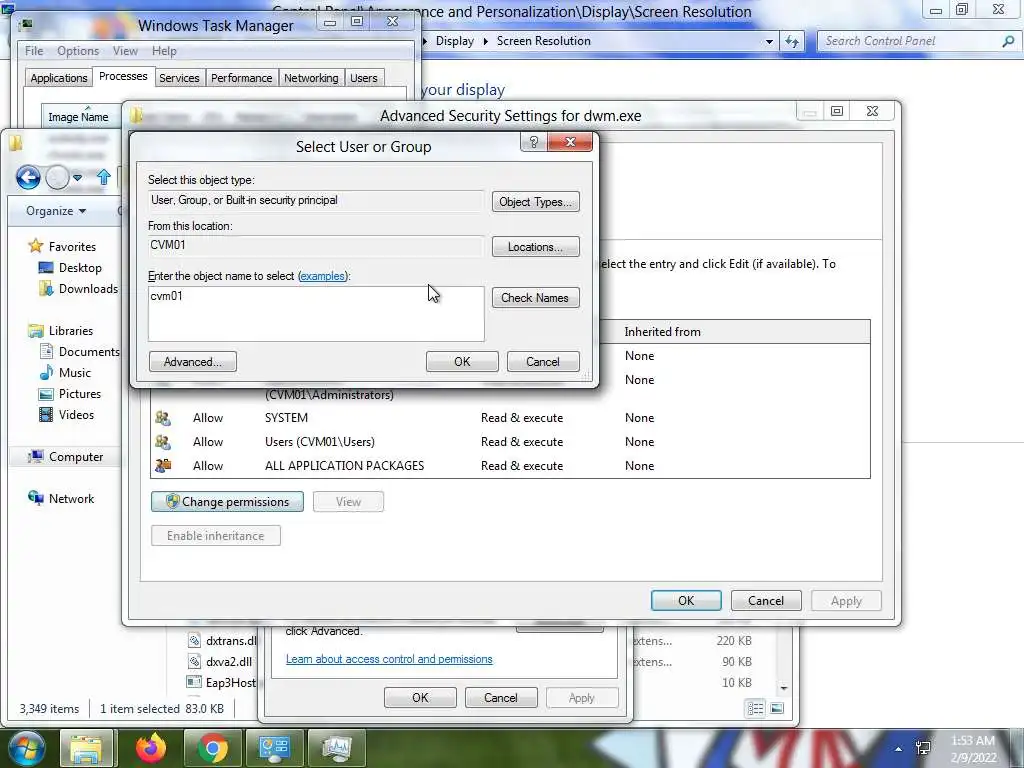Switch to the Applications tab in Task Manager
This screenshot has height=768, width=1024.
(59, 78)
